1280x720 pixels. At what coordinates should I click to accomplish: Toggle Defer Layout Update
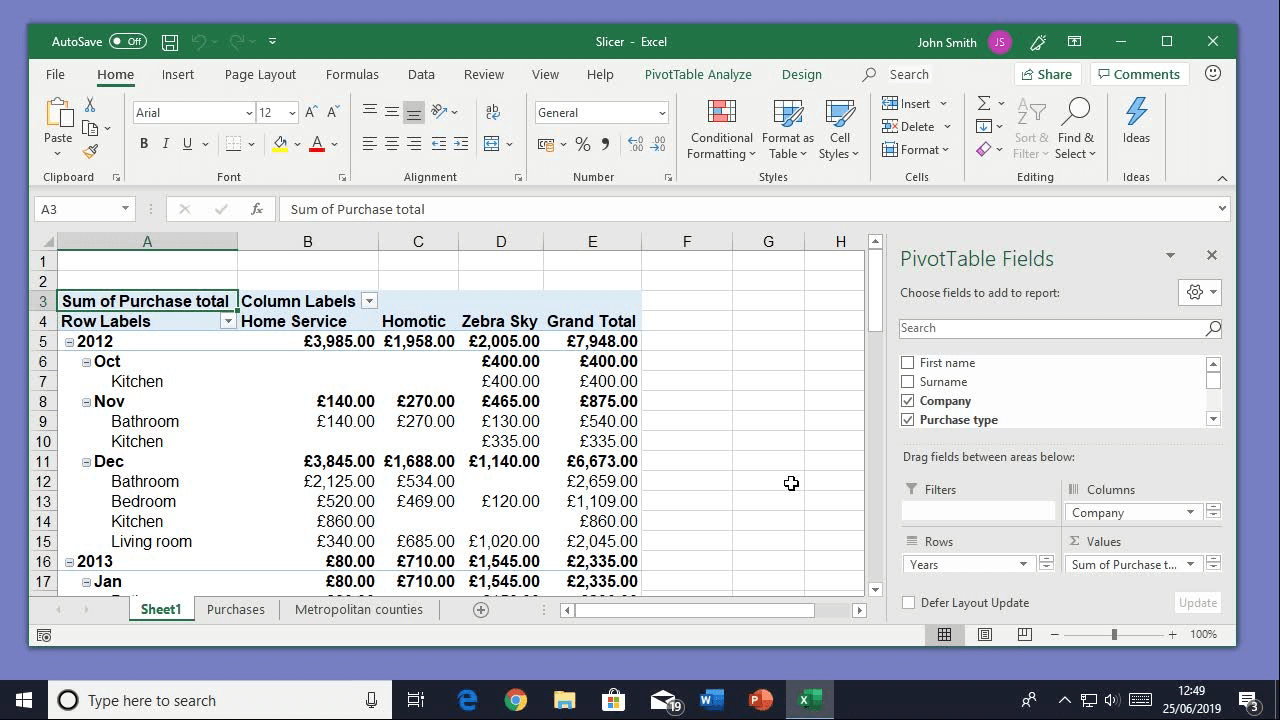pyautogui.click(x=908, y=602)
